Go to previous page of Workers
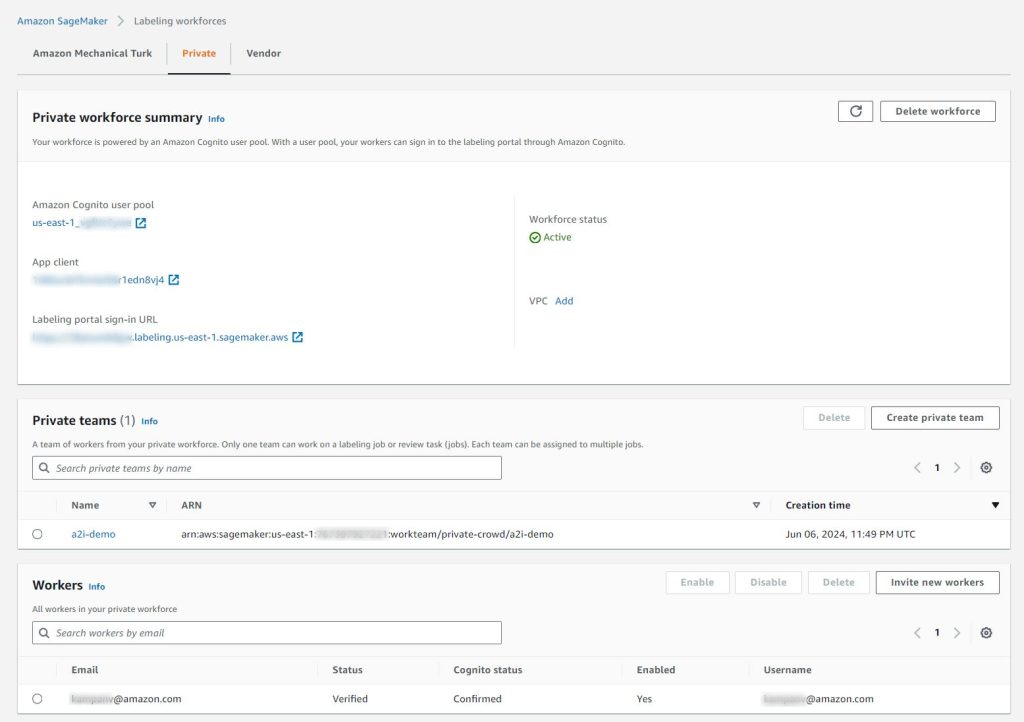This screenshot has height=722, width=1024. (918, 633)
